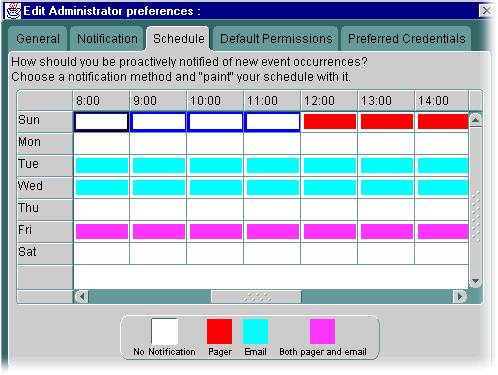Click the horizontal scrollbar thumb
This screenshot has width=498, height=375.
pos(256,296)
